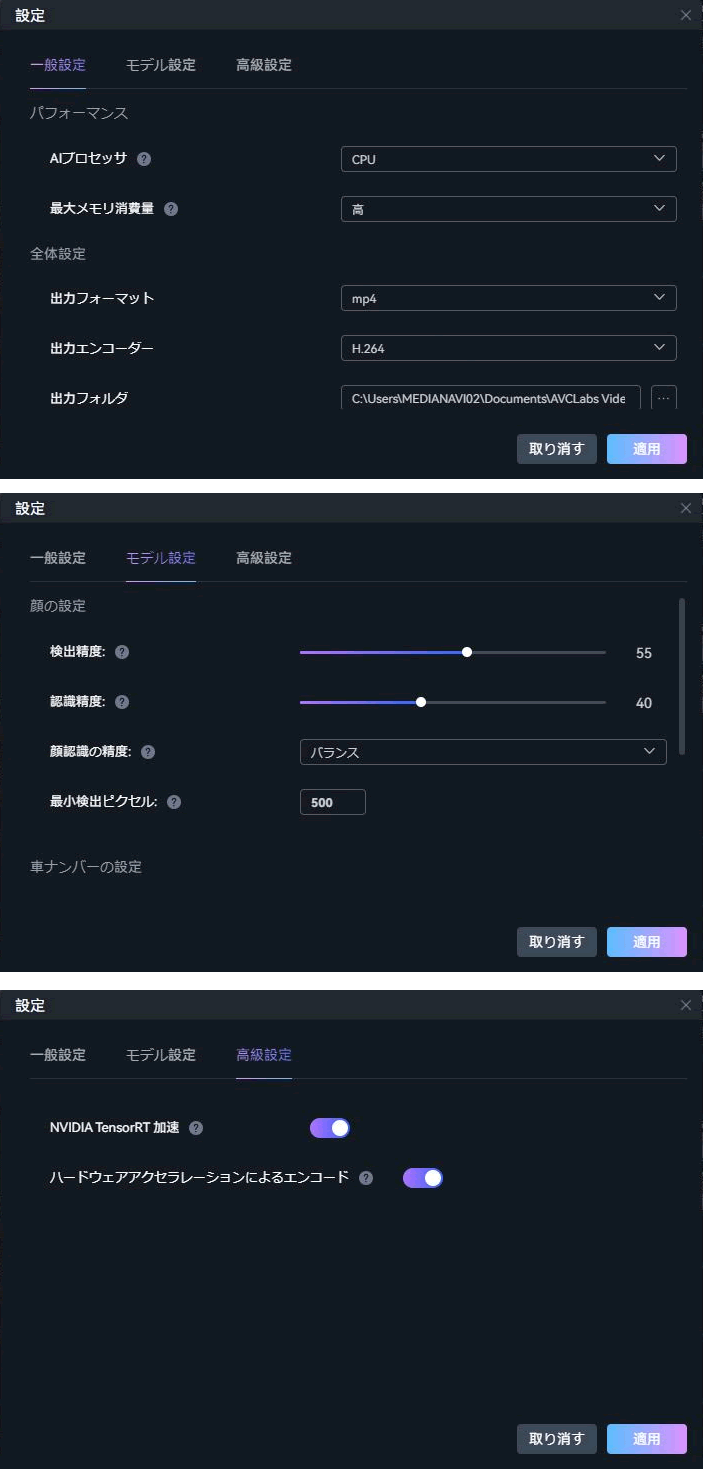This screenshot has width=703, height=1469.
Task: Open the 顔認識の精度 dropdown set to バランス
Action: (x=483, y=752)
